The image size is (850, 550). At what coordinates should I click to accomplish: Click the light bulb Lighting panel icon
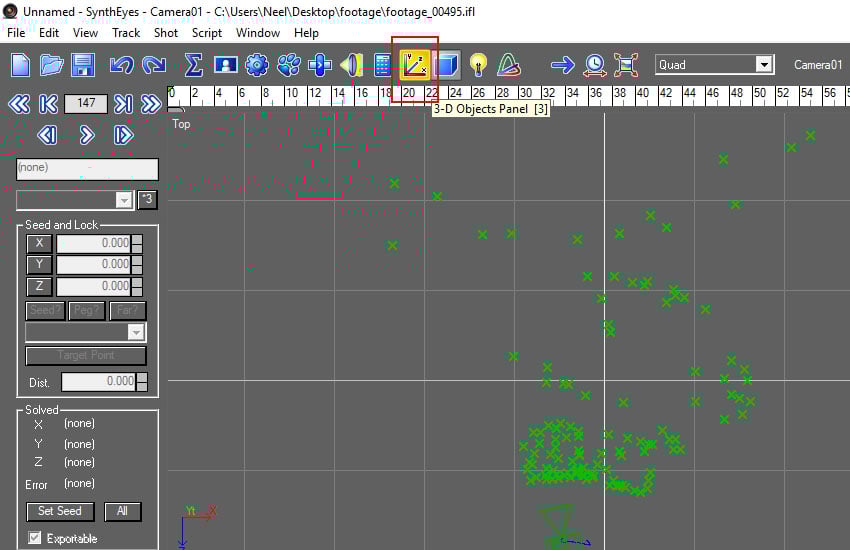(478, 65)
